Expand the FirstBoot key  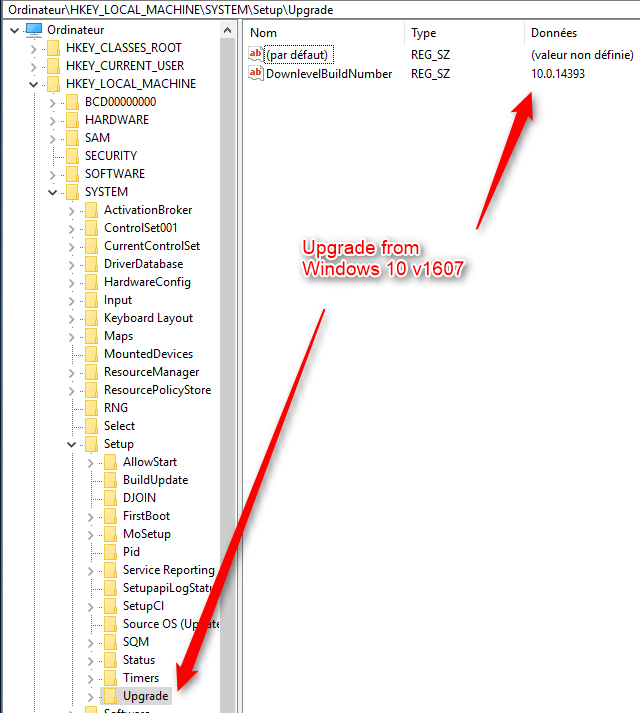tap(91, 517)
